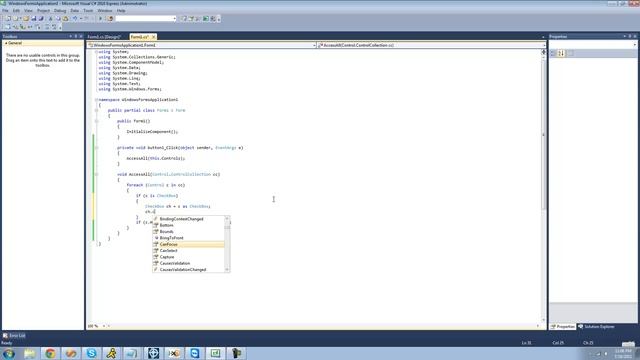Open the Tools menu
This screenshot has width=640, height=360.
pyautogui.click(x=88, y=10)
